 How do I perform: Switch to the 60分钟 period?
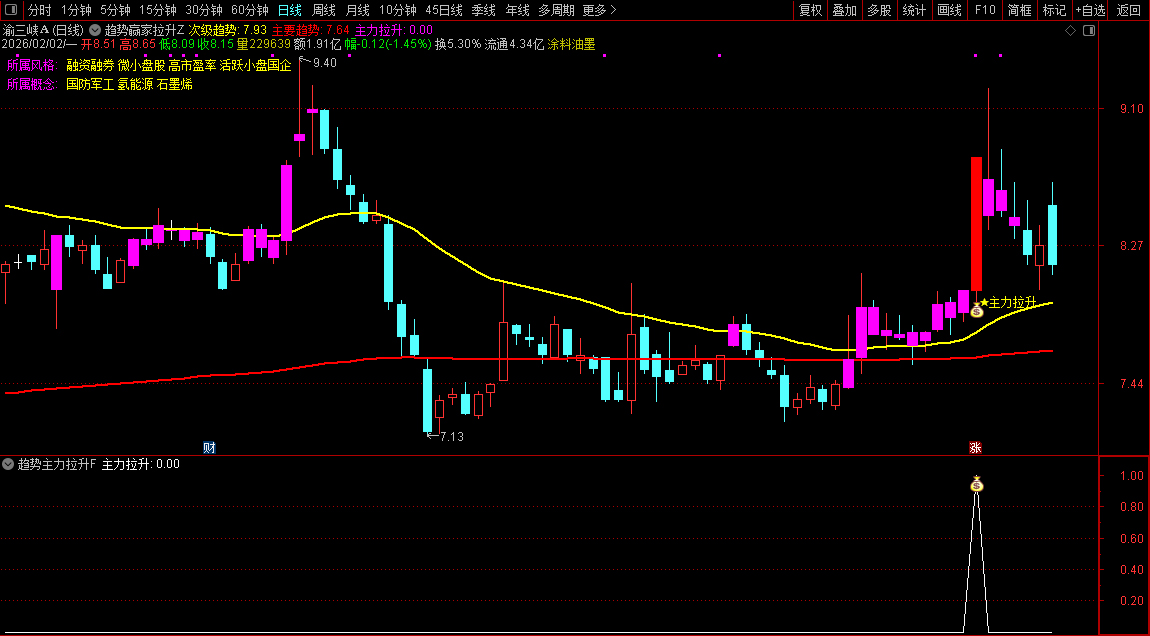coord(250,10)
